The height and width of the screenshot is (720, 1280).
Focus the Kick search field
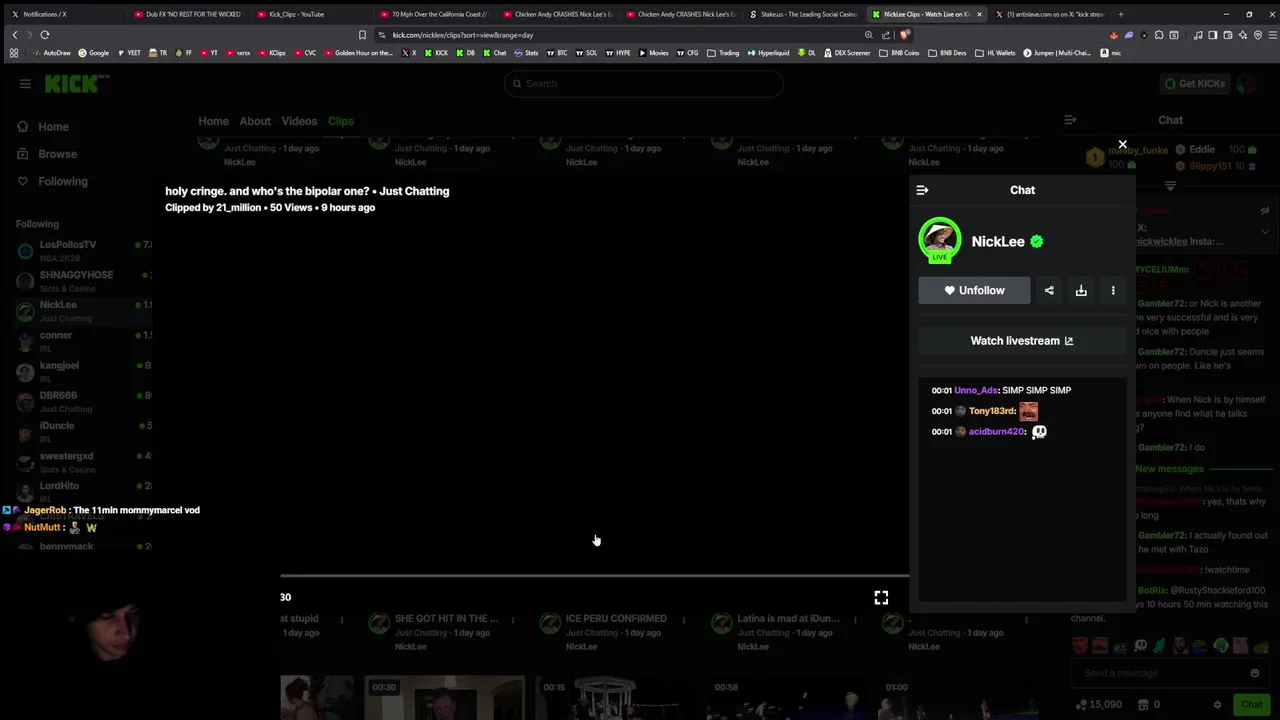[644, 84]
